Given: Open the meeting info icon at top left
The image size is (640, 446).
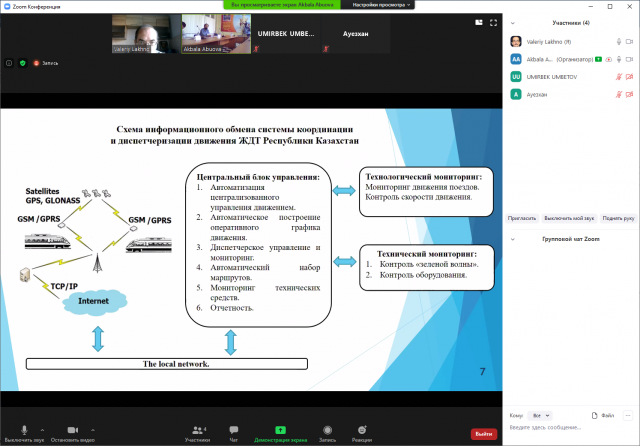Looking at the screenshot, I should click(9, 63).
